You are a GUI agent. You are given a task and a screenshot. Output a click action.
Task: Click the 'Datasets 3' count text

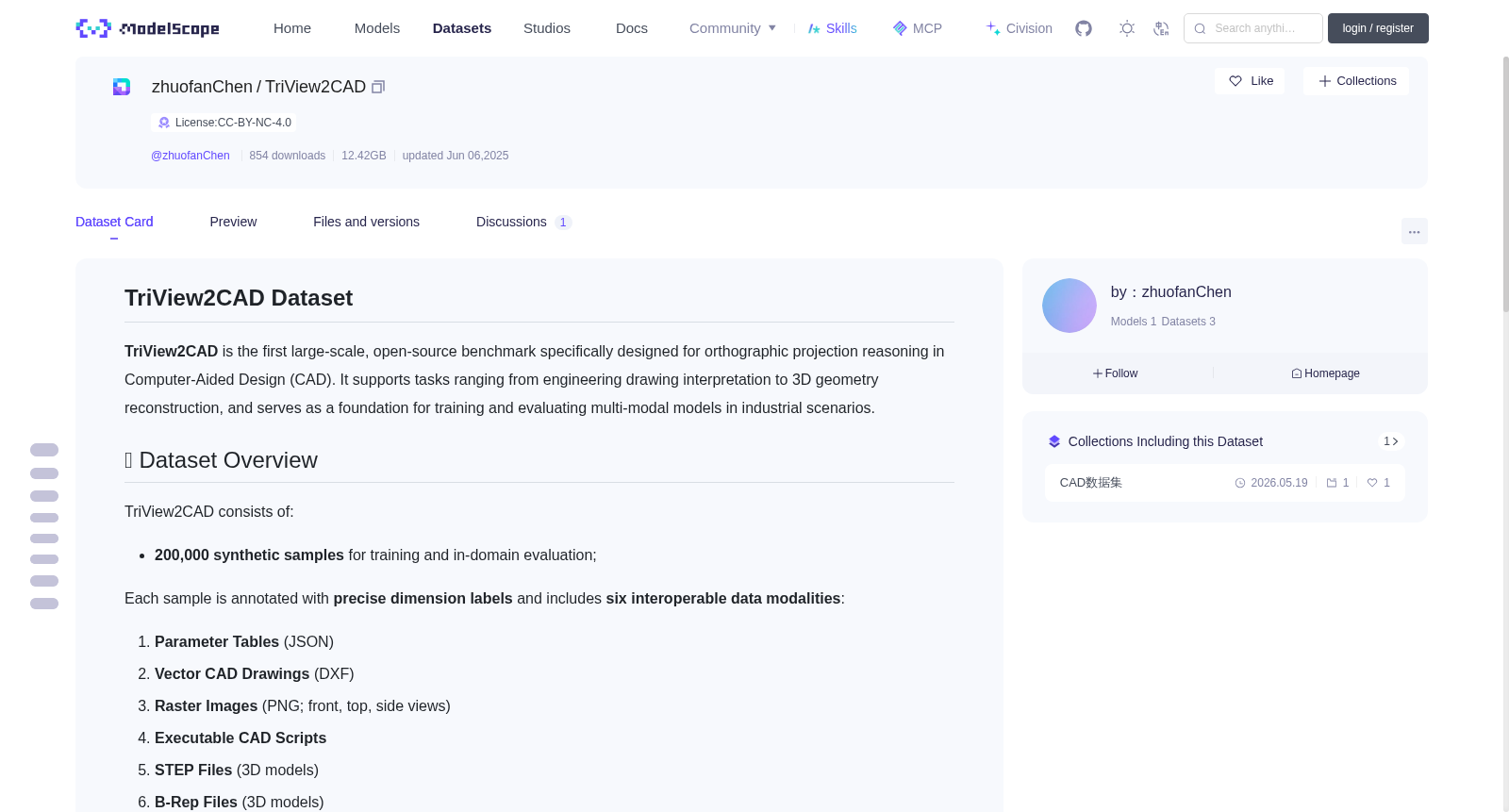tap(1188, 322)
